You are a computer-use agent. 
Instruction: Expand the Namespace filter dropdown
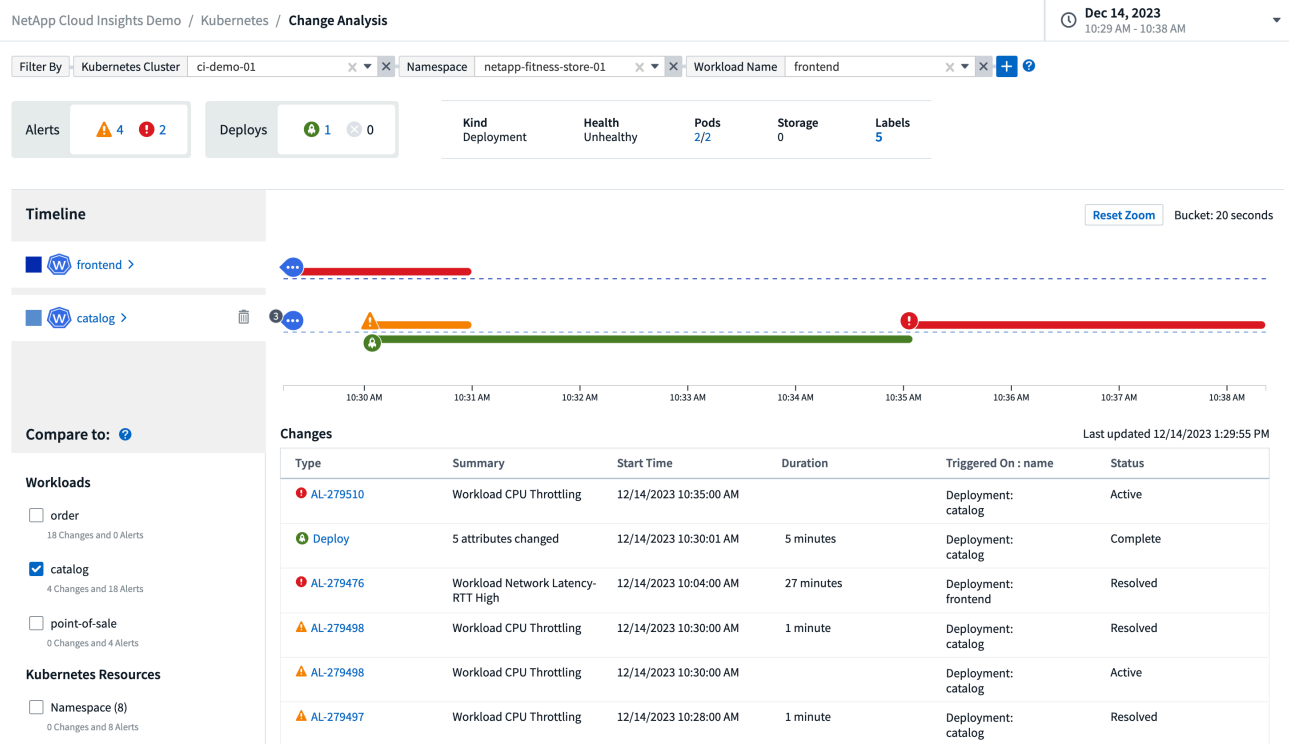click(655, 67)
